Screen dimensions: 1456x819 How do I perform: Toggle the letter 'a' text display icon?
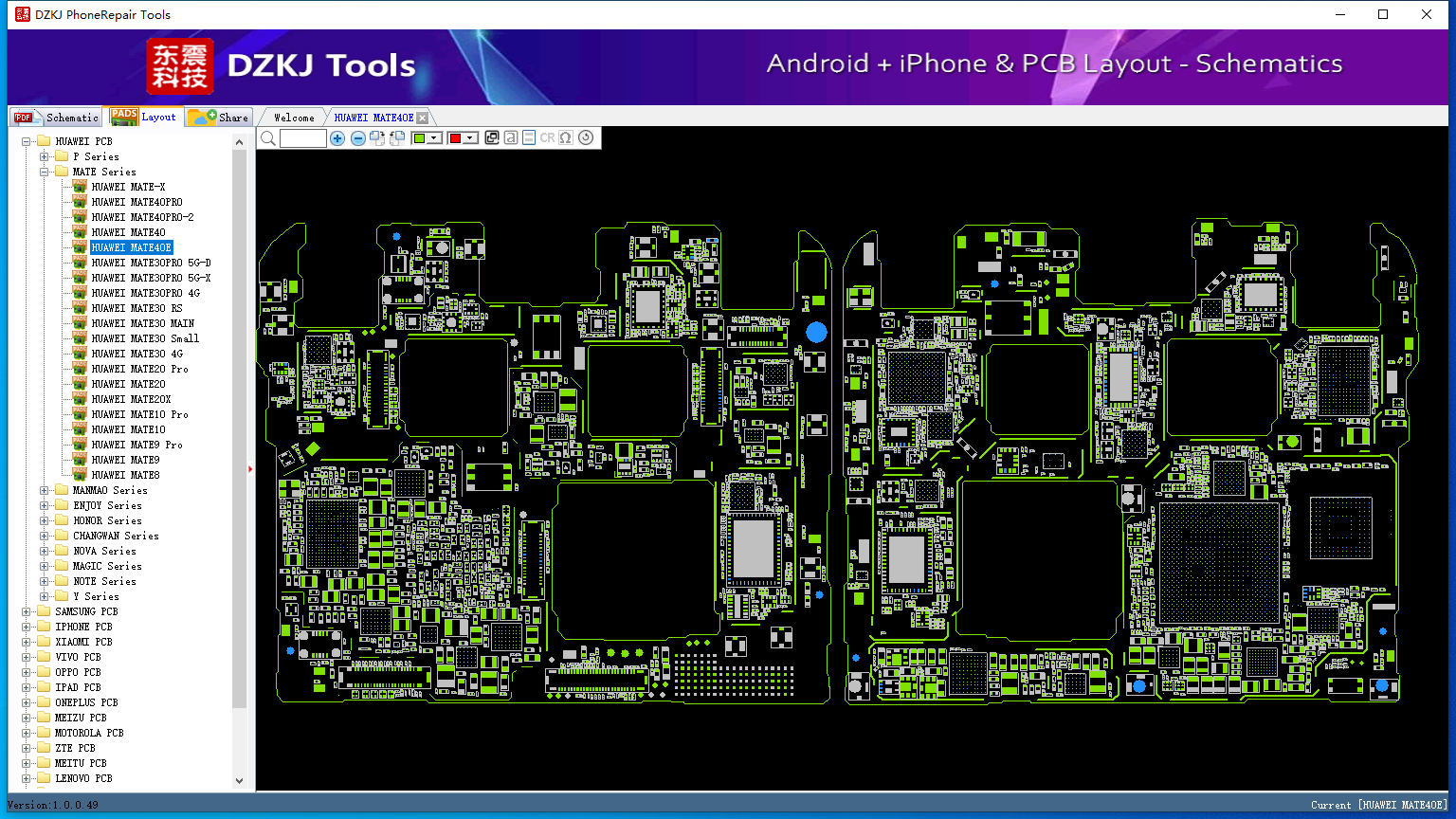(x=511, y=138)
